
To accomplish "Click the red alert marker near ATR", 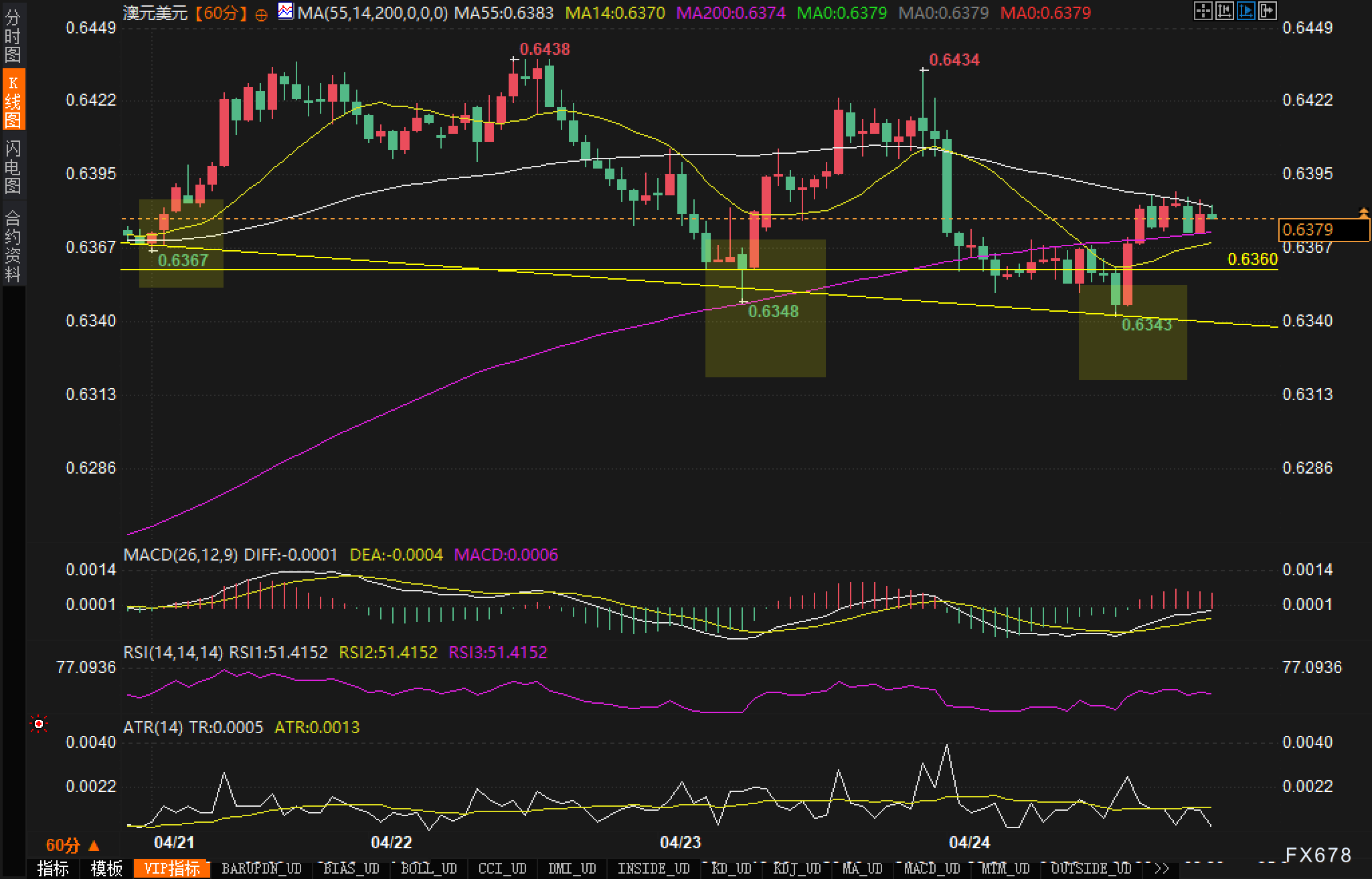I will (39, 724).
